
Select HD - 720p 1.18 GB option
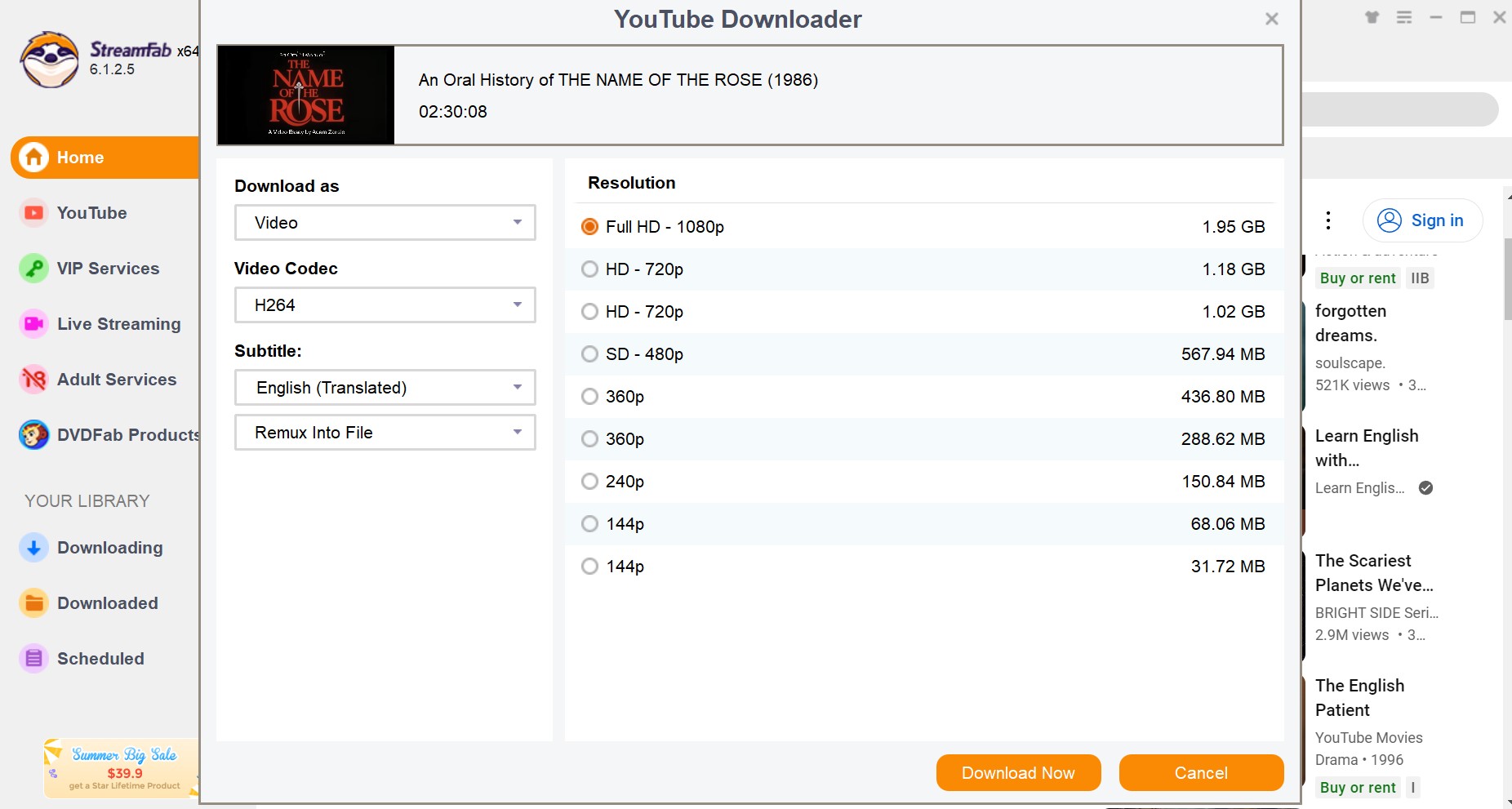(x=589, y=269)
